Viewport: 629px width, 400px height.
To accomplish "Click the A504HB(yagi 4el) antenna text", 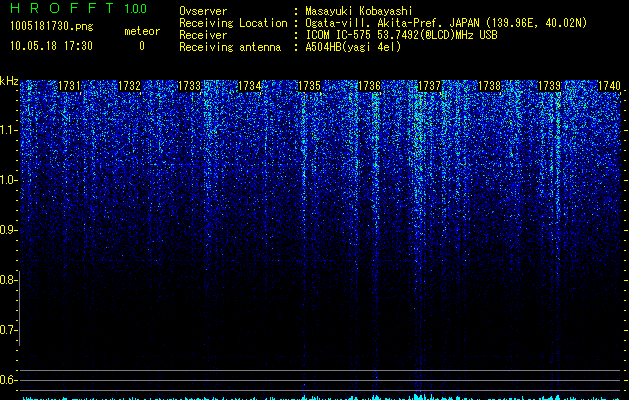I will coord(353,47).
